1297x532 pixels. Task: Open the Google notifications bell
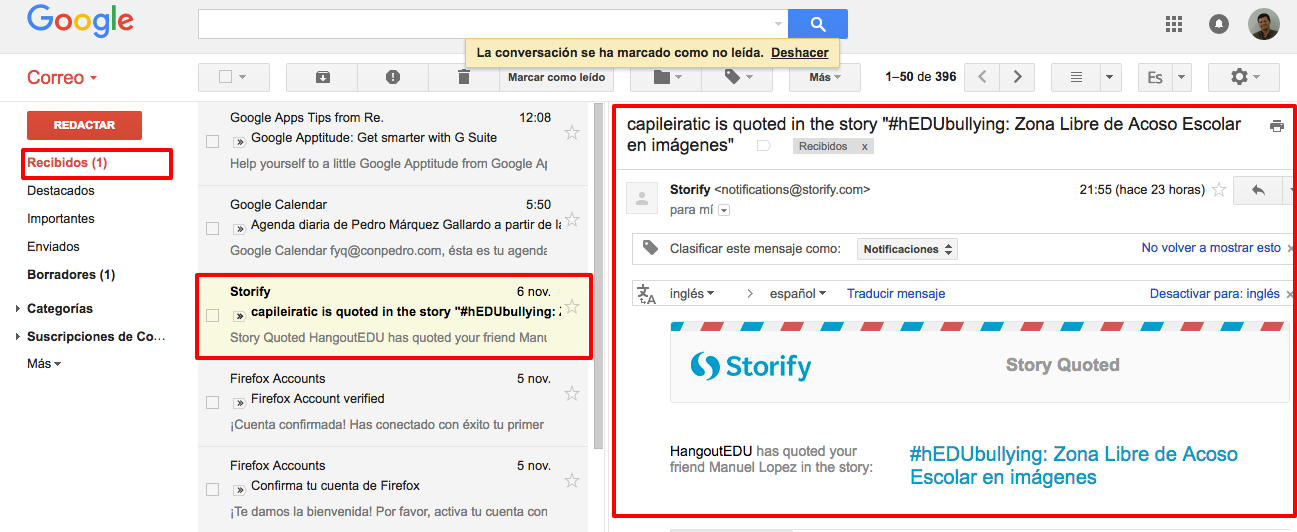(1218, 24)
